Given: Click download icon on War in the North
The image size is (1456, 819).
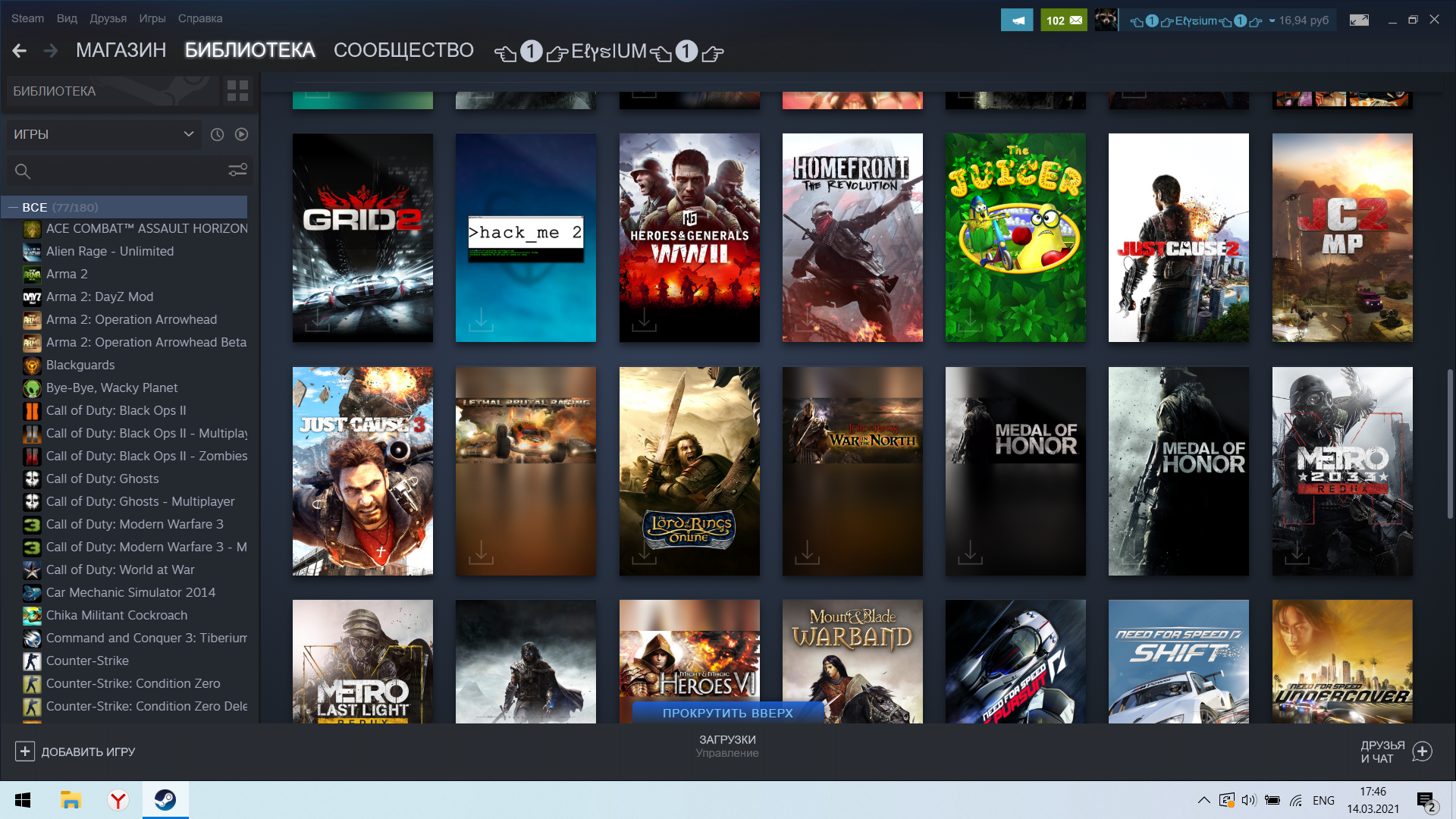Looking at the screenshot, I should (x=807, y=553).
